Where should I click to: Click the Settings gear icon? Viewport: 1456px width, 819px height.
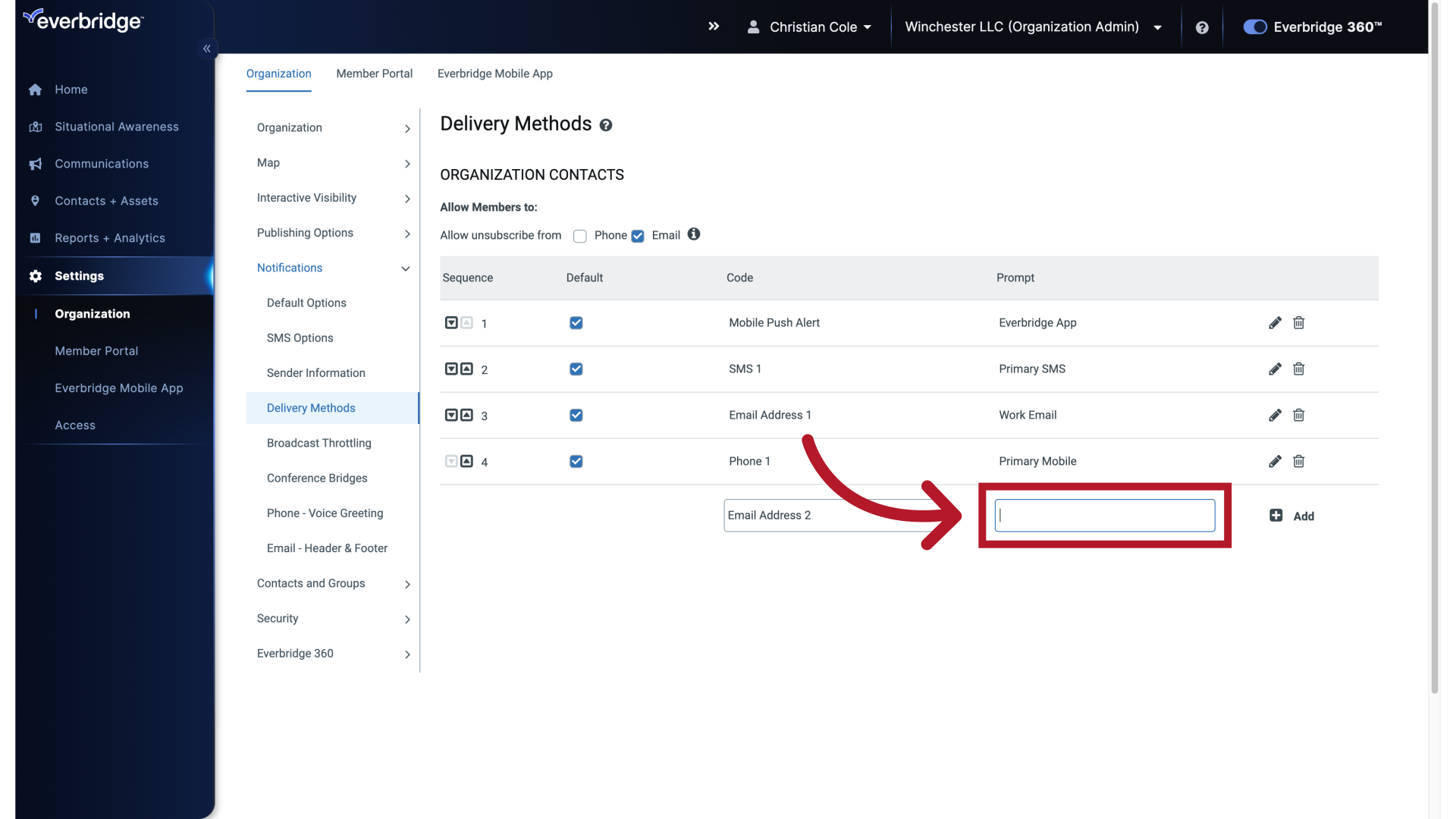tap(36, 276)
